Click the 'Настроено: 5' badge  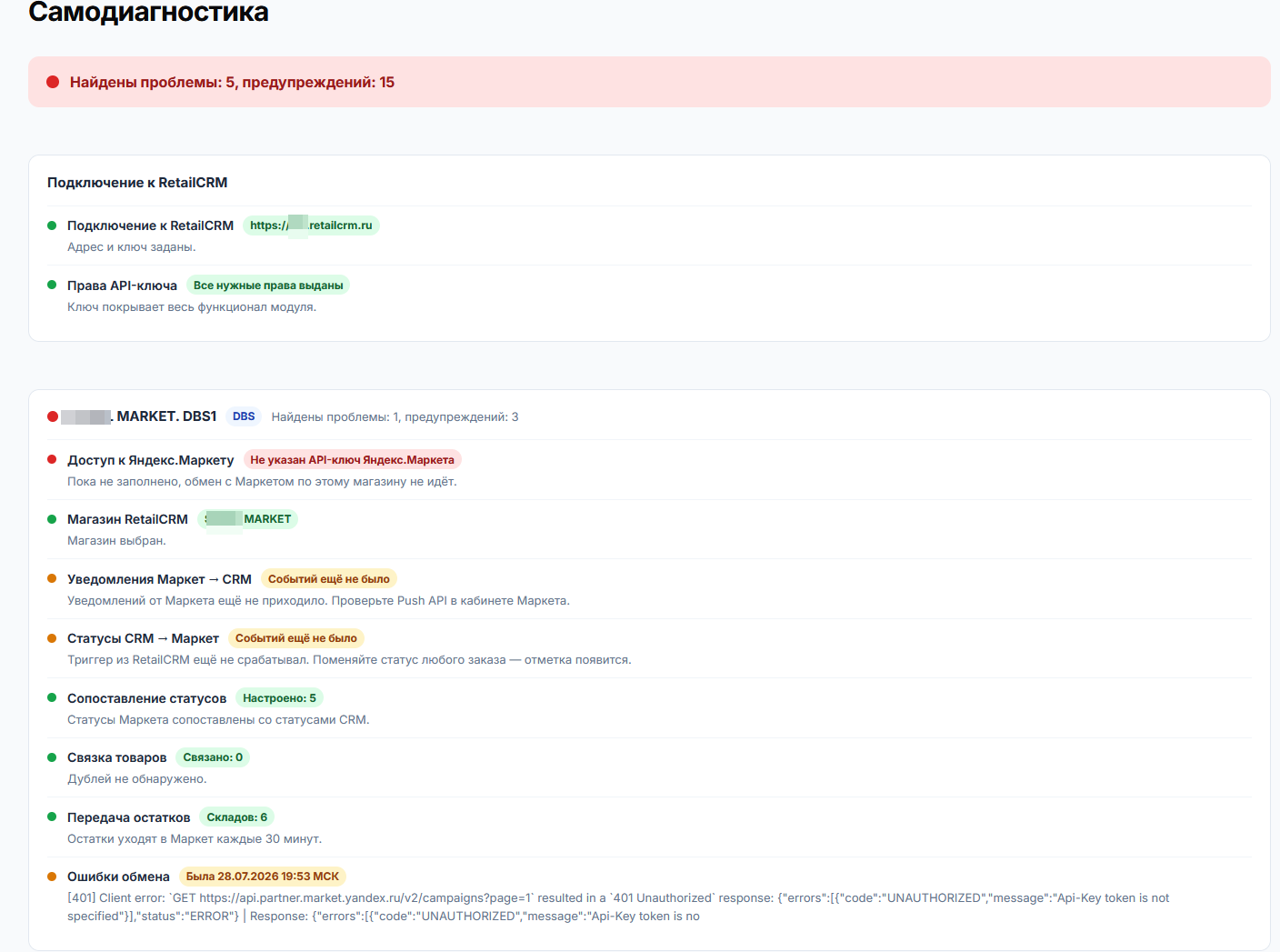pyautogui.click(x=279, y=698)
